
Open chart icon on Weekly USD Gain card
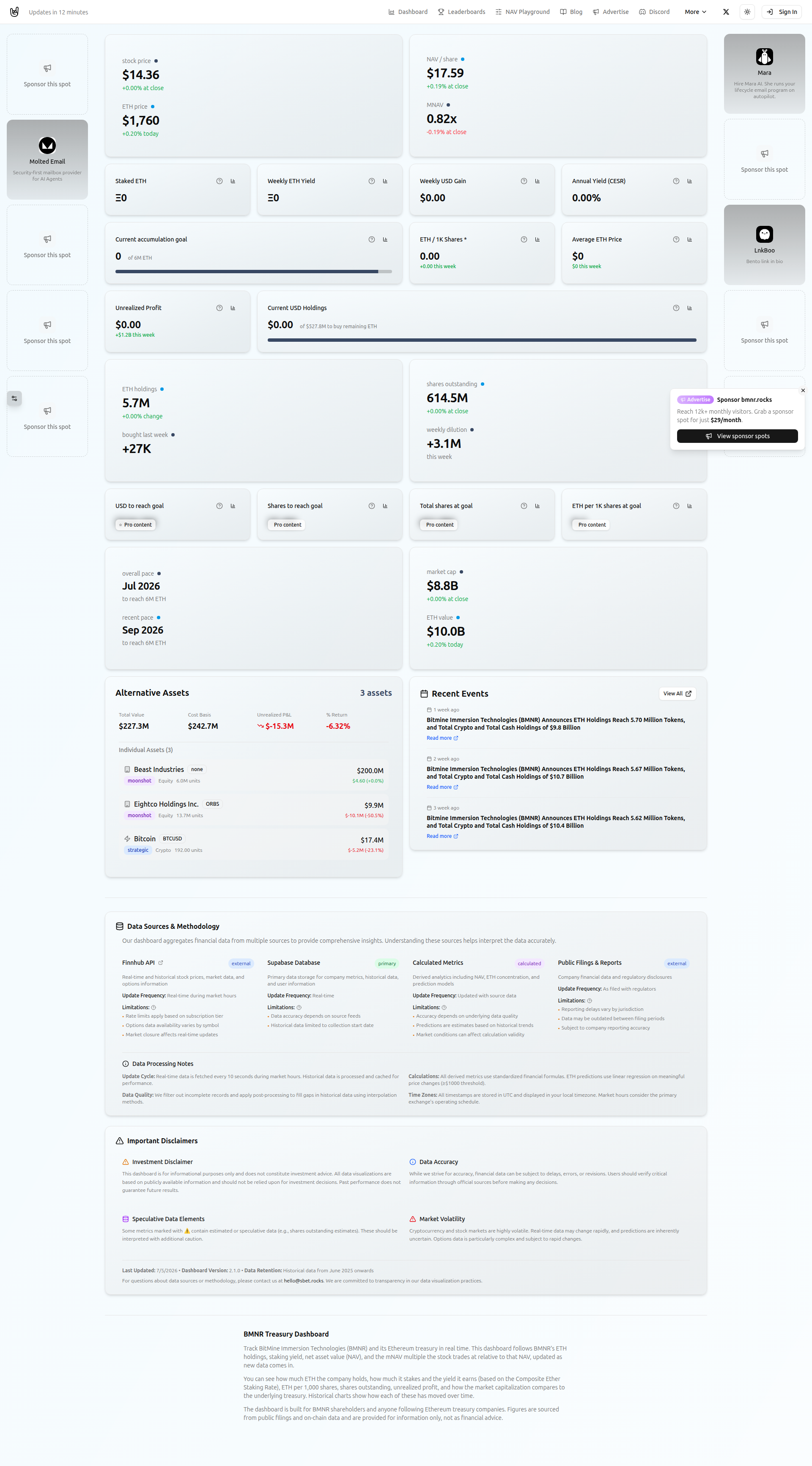(537, 181)
